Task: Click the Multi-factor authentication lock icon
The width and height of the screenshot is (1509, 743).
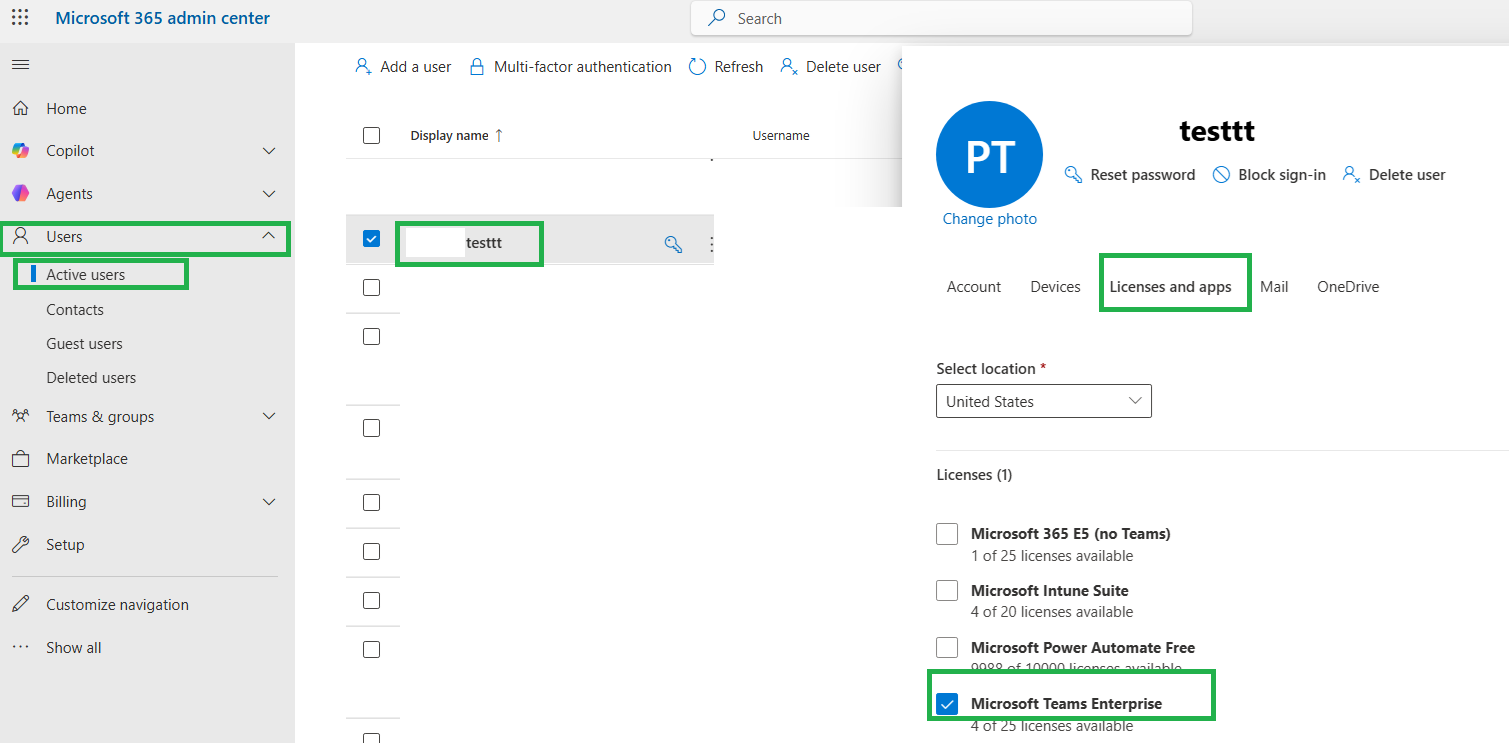Action: pos(477,66)
